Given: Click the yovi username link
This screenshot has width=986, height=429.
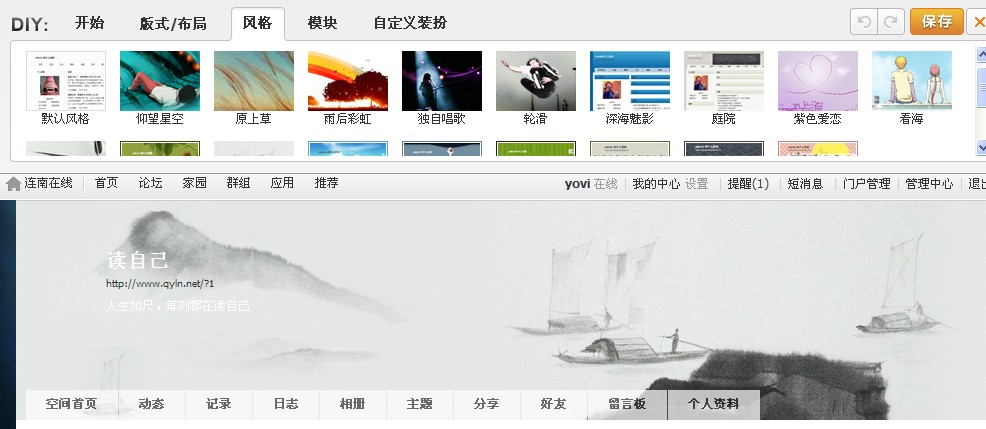Looking at the screenshot, I should coord(577,184).
